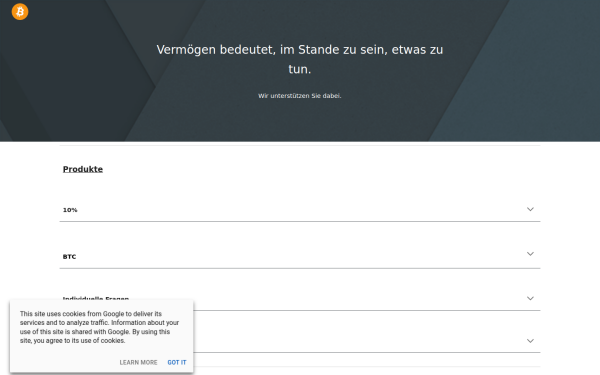The width and height of the screenshot is (600, 375).
Task: Expand the Individuelle Fragen chevron
Action: coord(530,298)
